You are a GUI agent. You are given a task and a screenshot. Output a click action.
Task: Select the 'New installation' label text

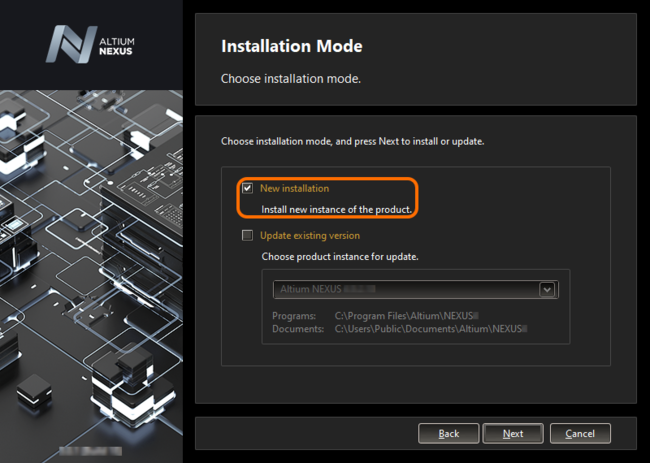(x=294, y=188)
